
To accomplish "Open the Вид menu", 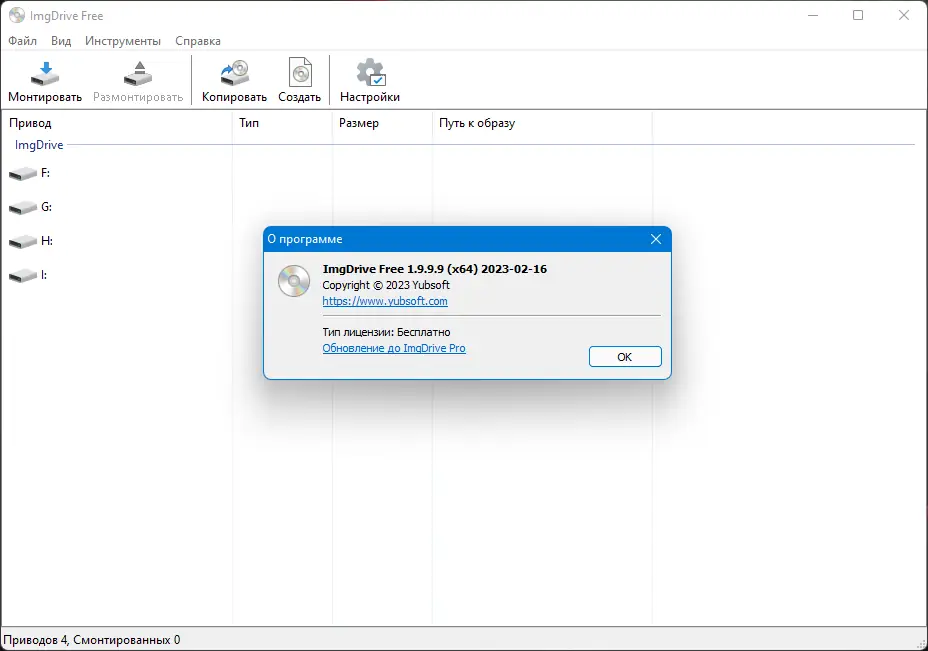I will pyautogui.click(x=61, y=41).
